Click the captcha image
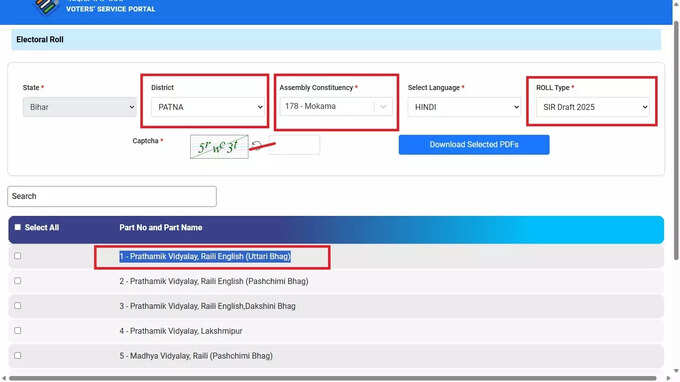 click(219, 147)
